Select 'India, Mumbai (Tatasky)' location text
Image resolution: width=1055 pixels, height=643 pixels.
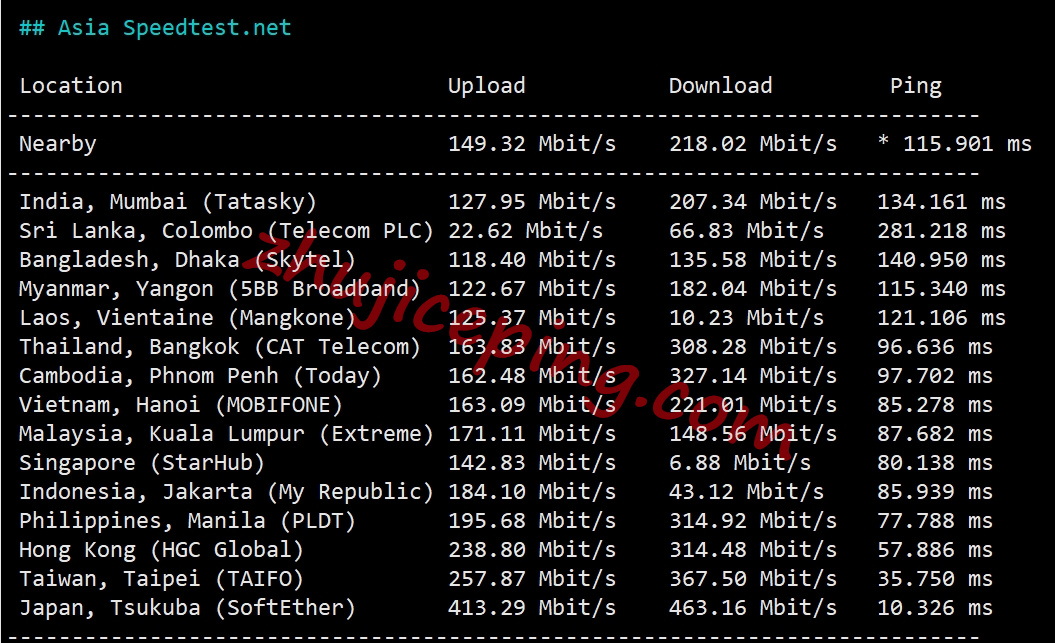[168, 202]
